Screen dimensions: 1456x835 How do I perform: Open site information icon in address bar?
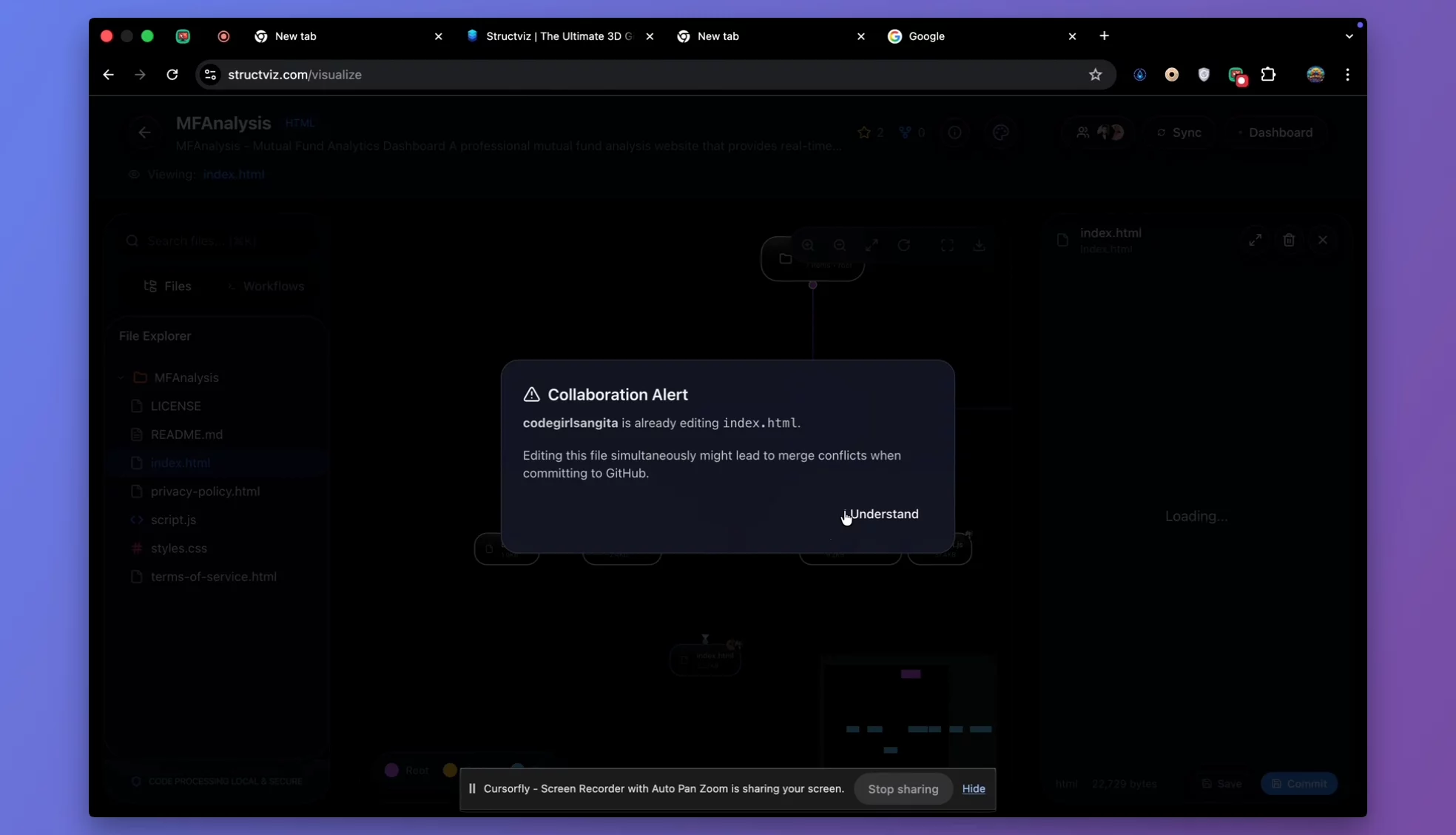coord(211,75)
